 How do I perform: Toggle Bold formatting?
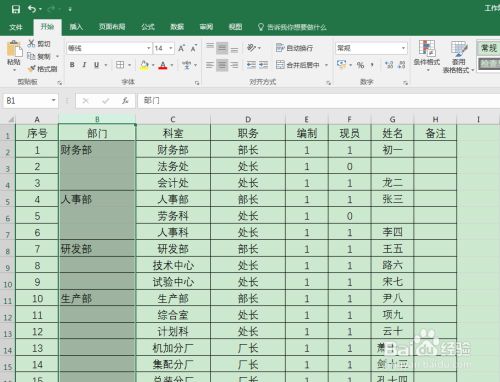(x=72, y=65)
